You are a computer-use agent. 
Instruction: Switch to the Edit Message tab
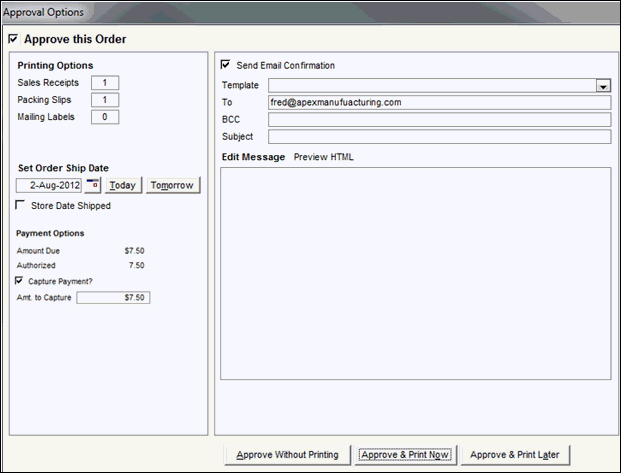(x=253, y=157)
